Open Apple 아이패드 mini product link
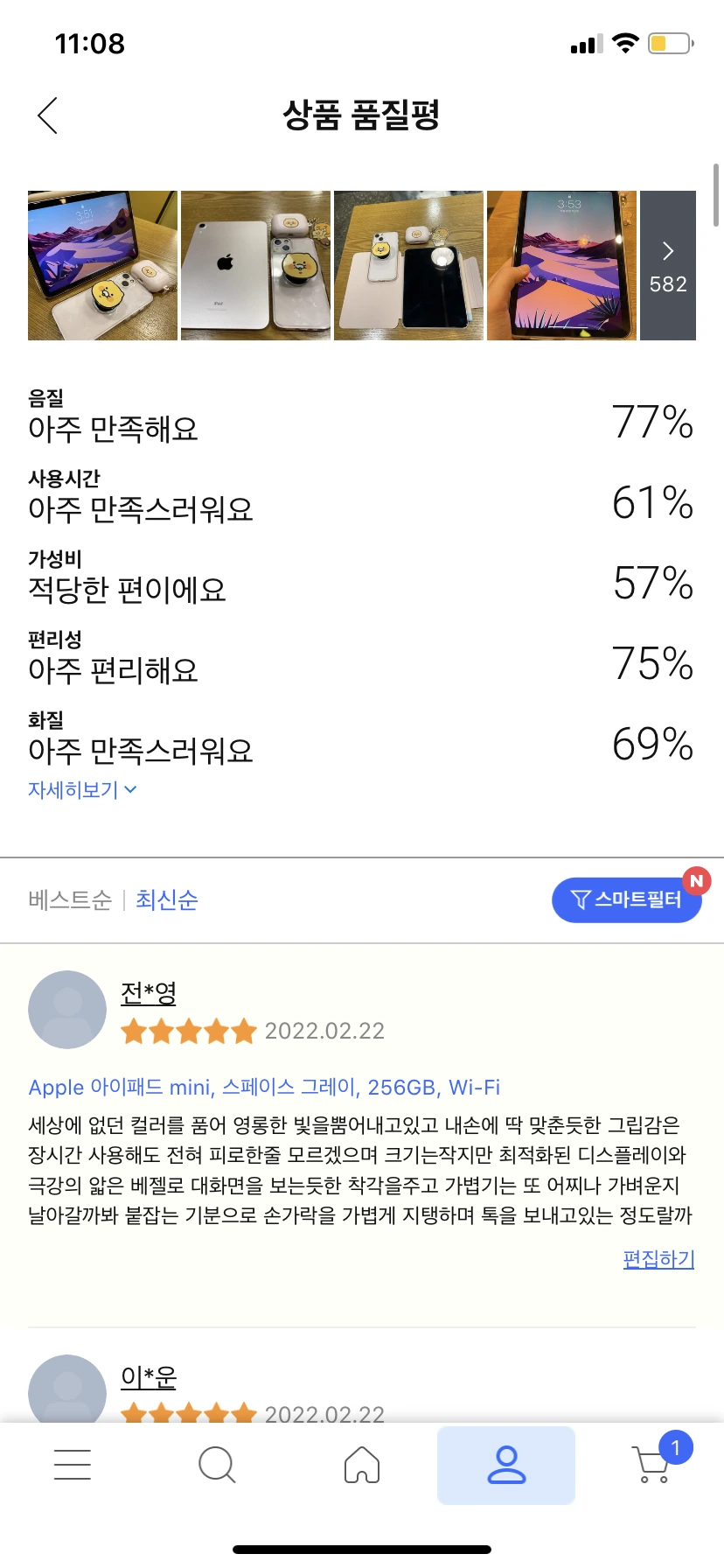The width and height of the screenshot is (724, 1568). [x=264, y=1087]
